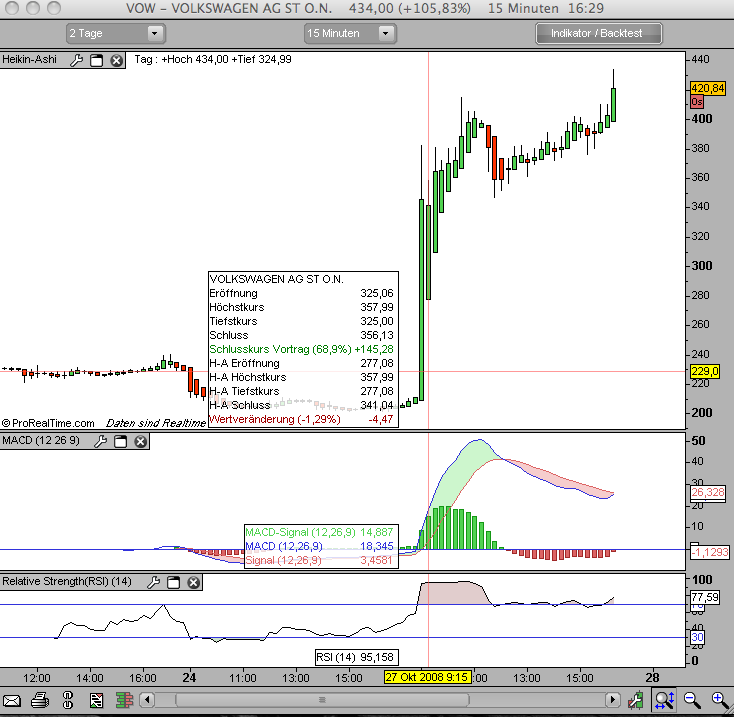Click the Heikin-Ashi panel label
The image size is (734, 717).
click(x=29, y=59)
